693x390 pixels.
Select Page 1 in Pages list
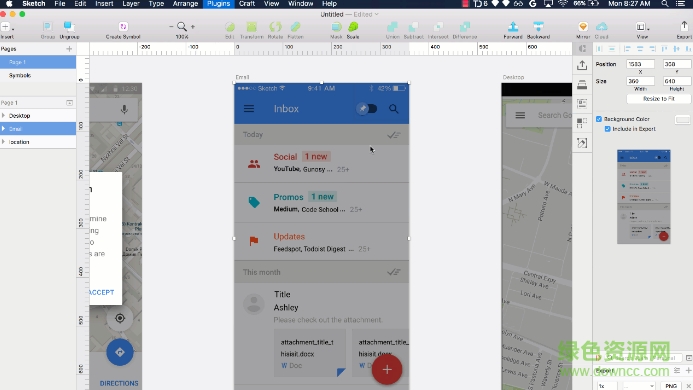[x=38, y=62]
